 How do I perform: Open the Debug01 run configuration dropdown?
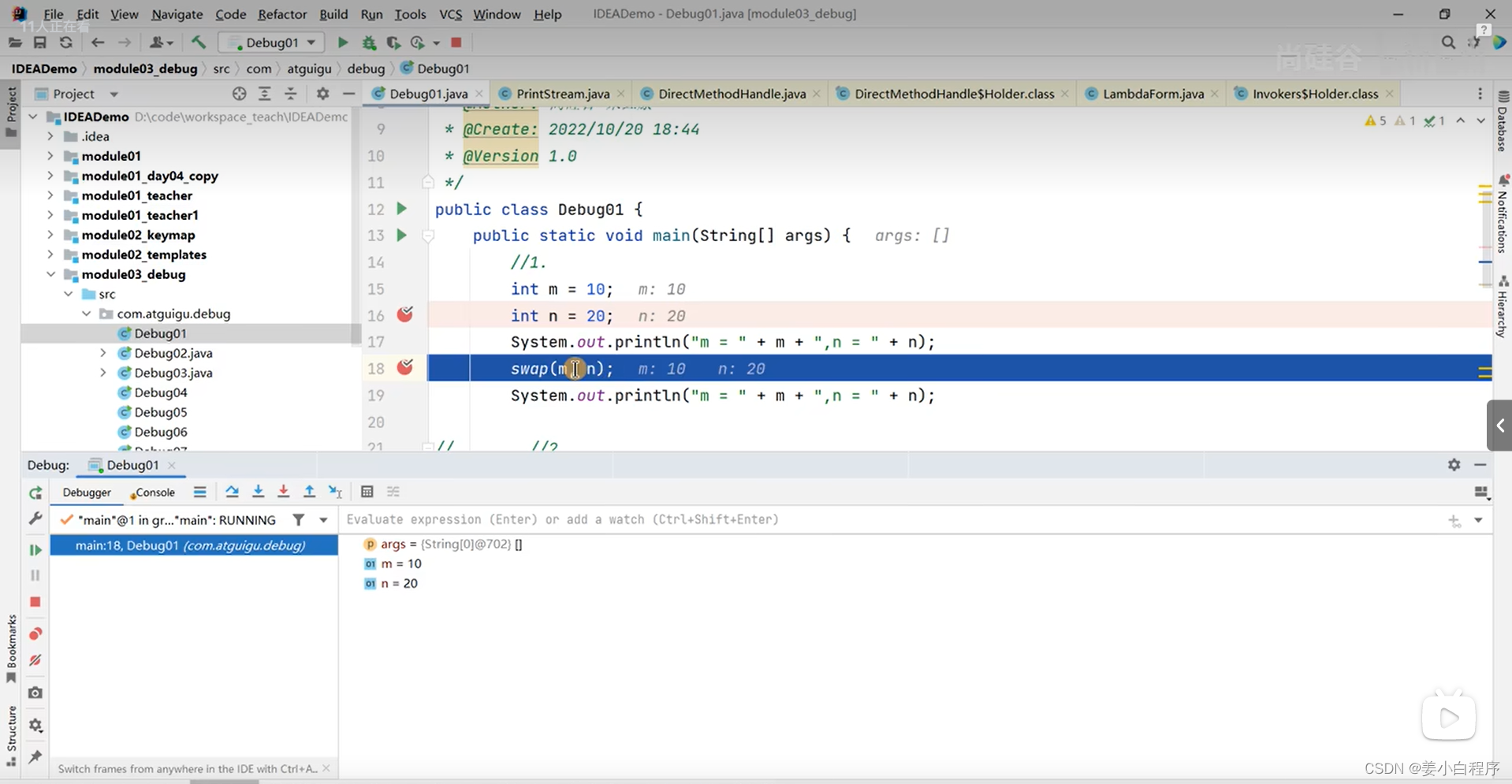pos(271,43)
